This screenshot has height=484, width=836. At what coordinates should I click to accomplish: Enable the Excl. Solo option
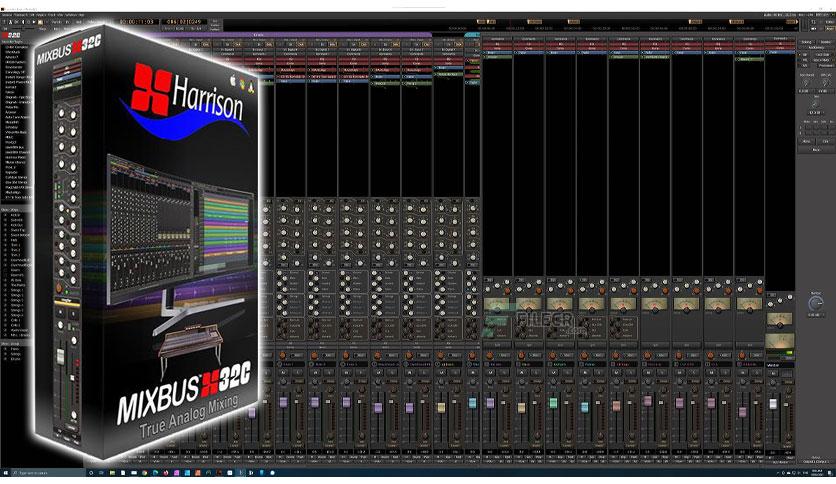coord(822,55)
